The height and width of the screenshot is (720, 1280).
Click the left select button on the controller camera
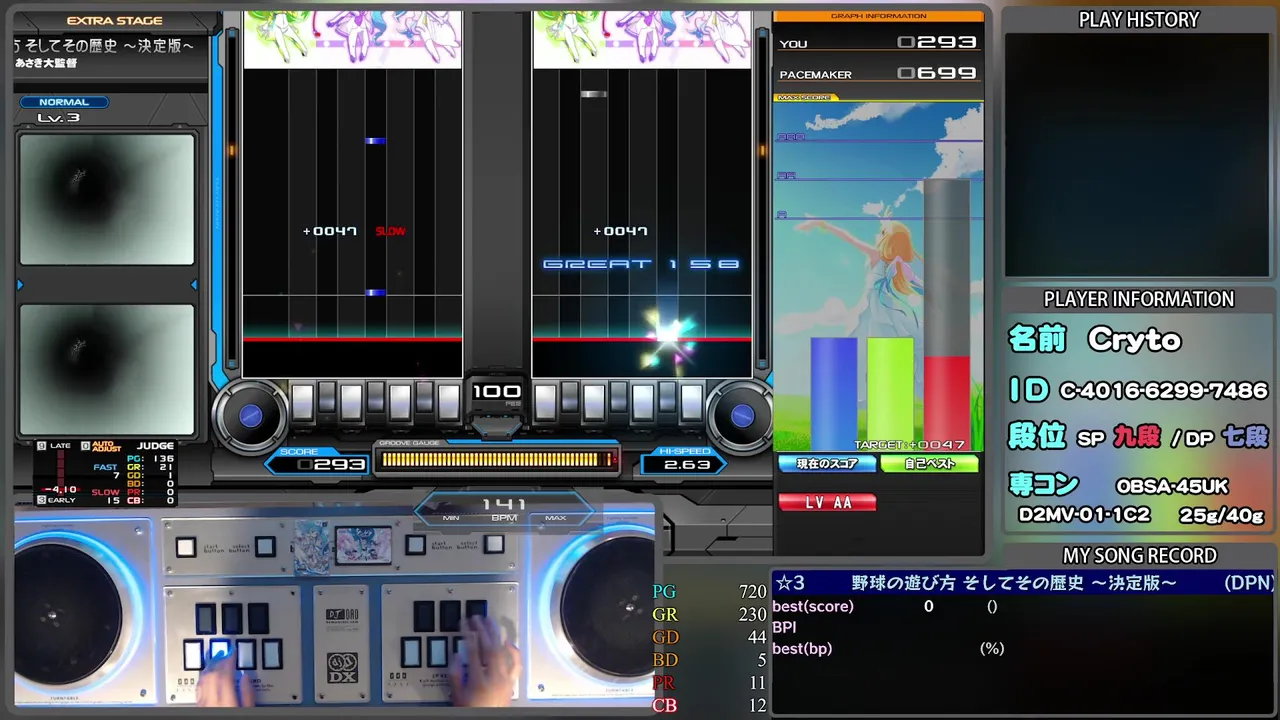point(264,546)
